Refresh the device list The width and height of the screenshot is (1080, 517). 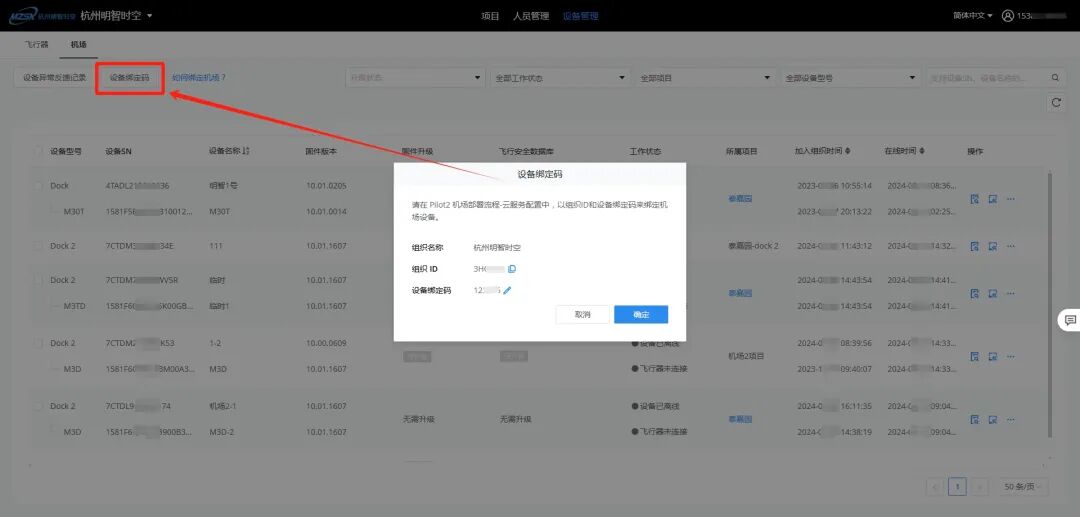tap(1056, 103)
